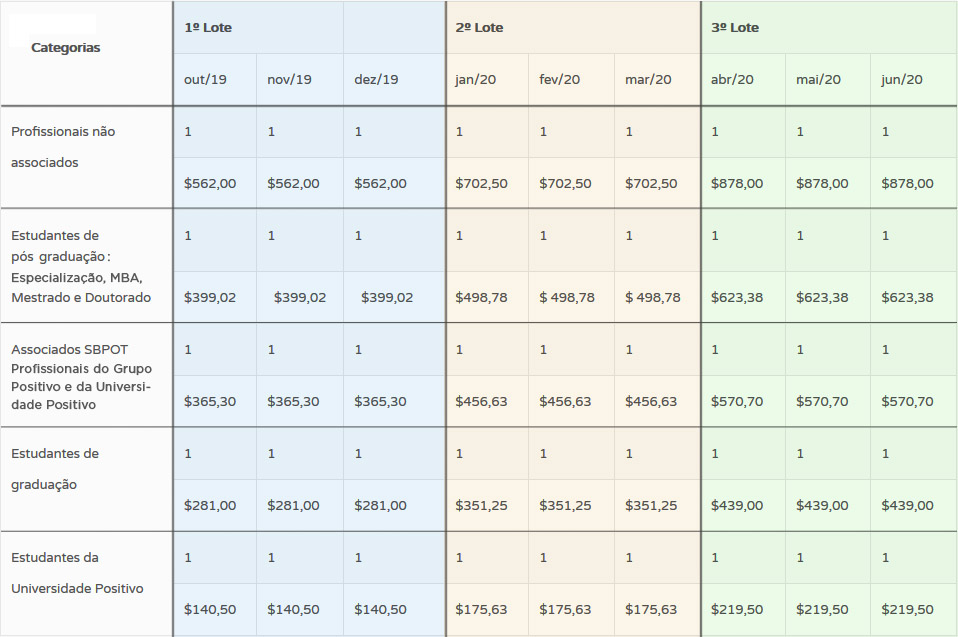Select the $219,50 price under abr/20
This screenshot has height=637, width=958.
(737, 609)
